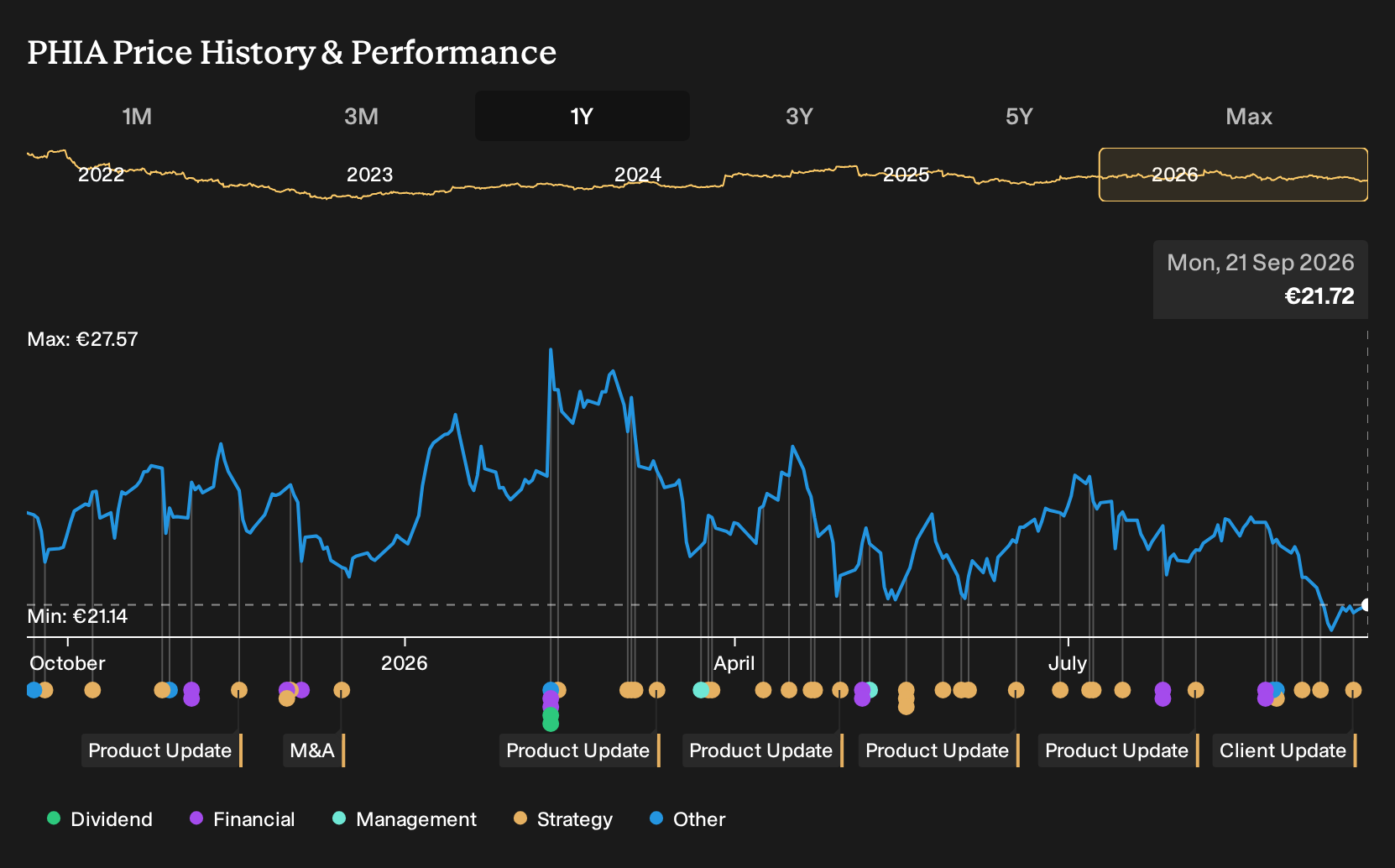
Task: Jump to 2023 on the overview mini chart
Action: click(369, 175)
